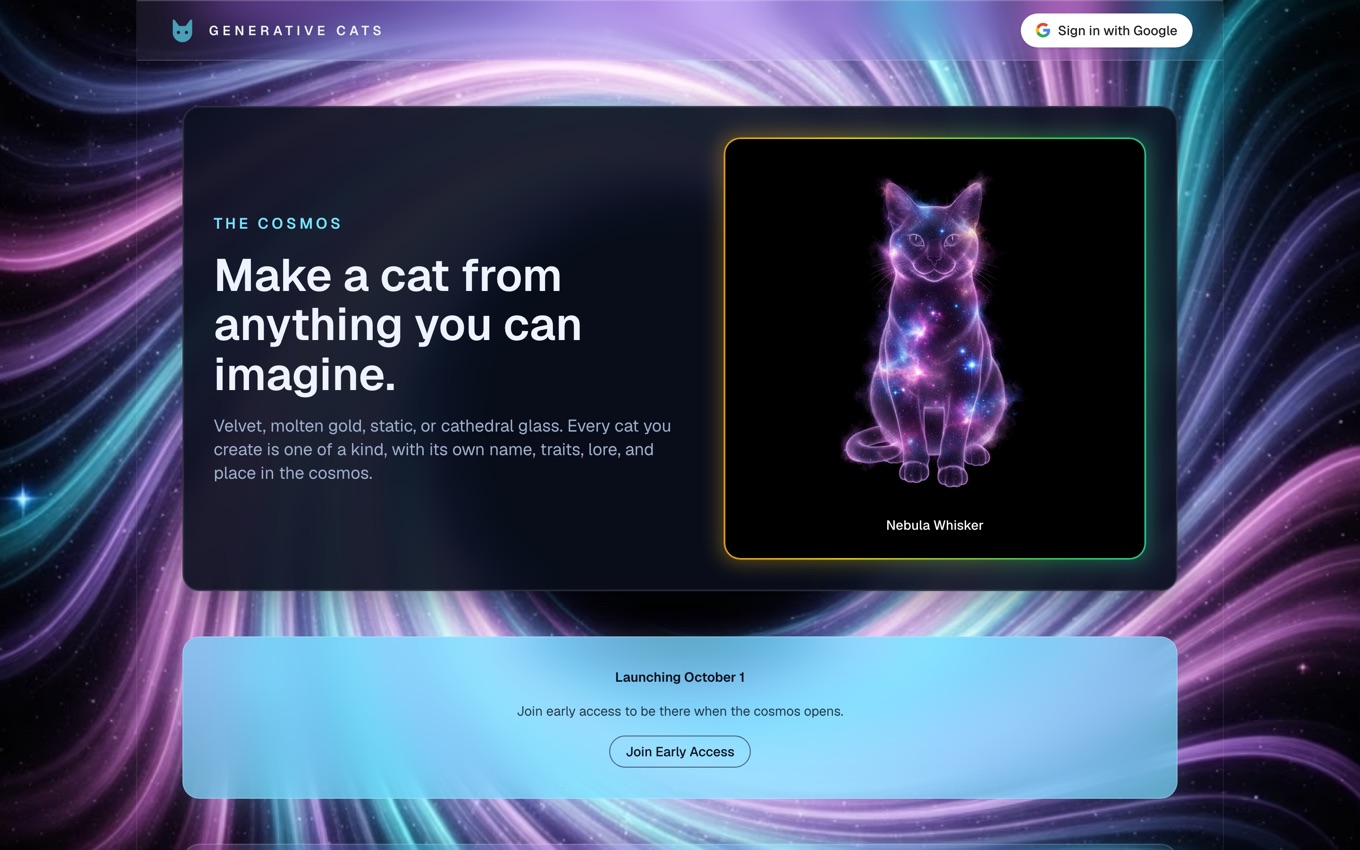The width and height of the screenshot is (1360, 850).
Task: Click the cat logo icon in header
Action: (182, 31)
